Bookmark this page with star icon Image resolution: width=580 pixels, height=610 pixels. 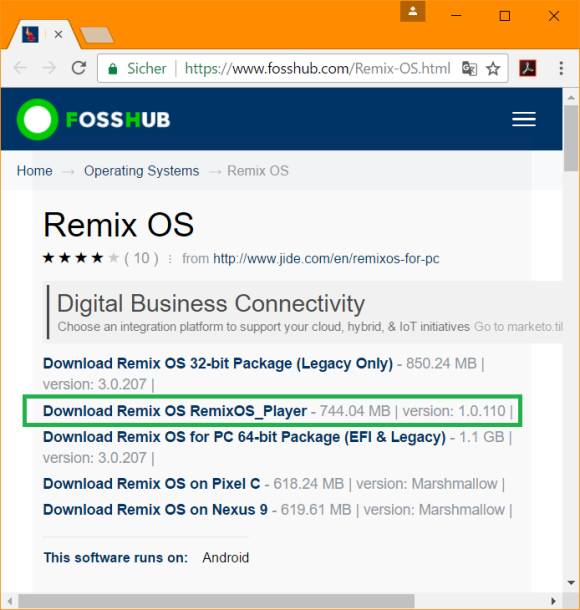pos(493,68)
